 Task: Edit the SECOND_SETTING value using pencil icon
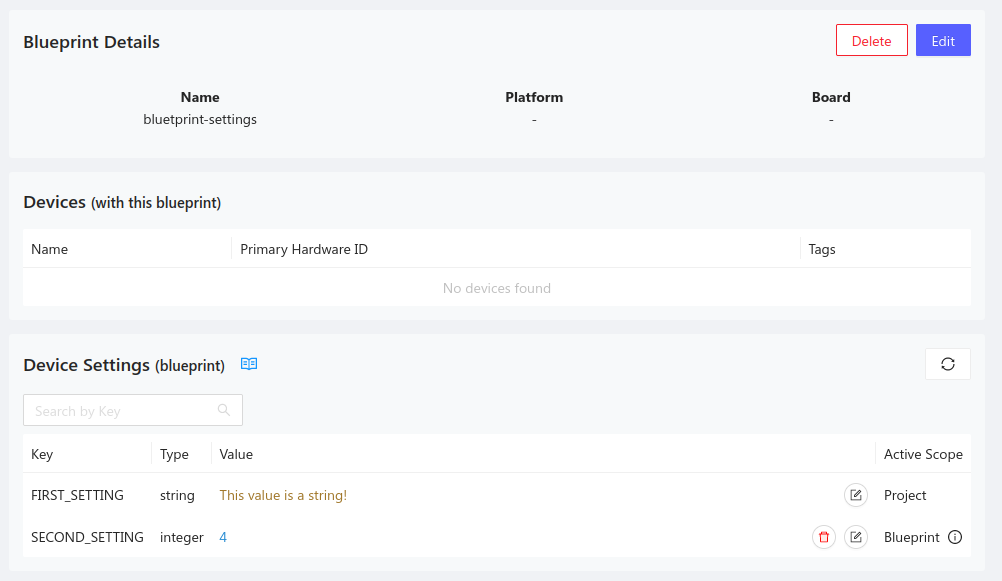click(856, 537)
